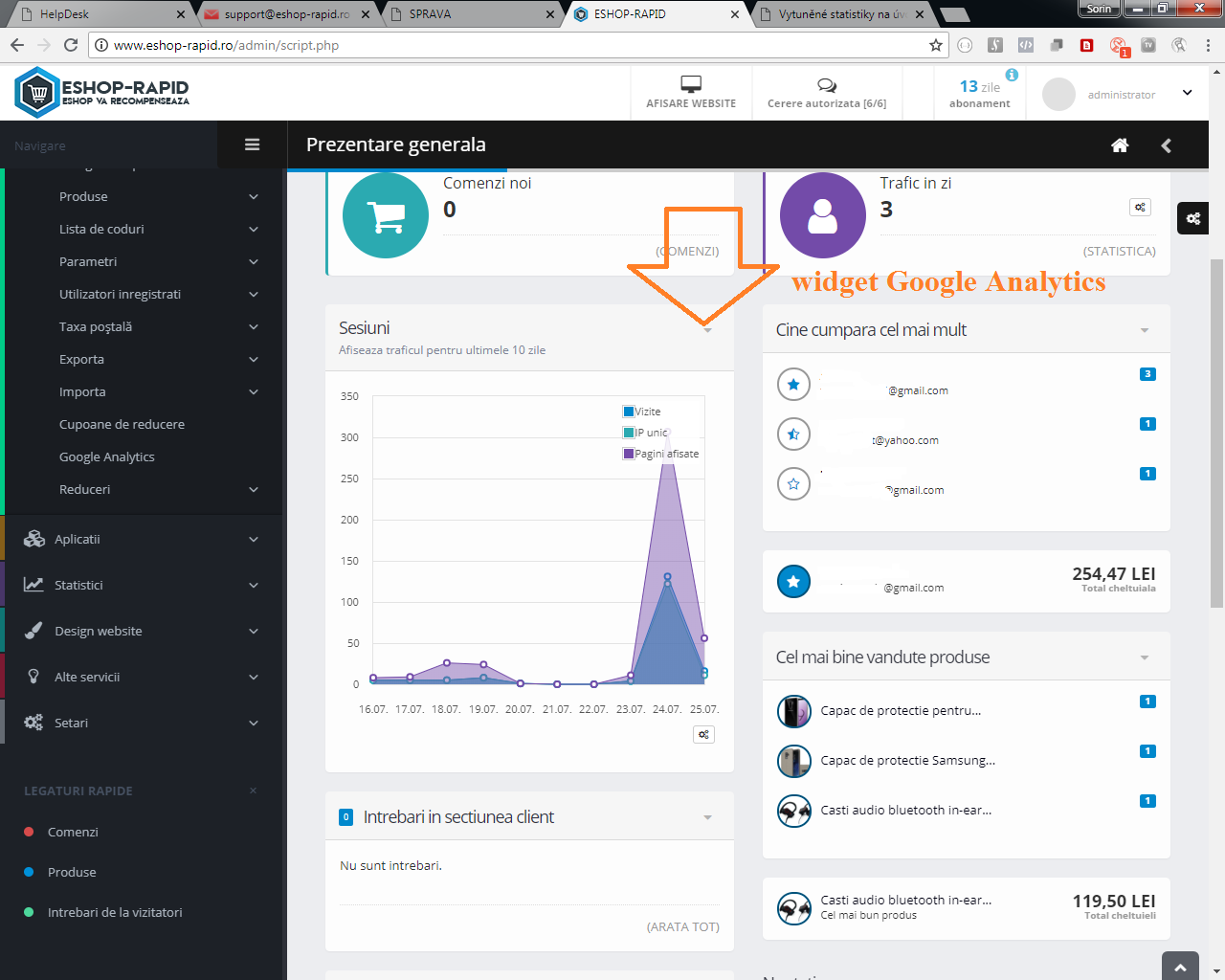
Task: Open the Importa menu item
Action: tap(82, 391)
